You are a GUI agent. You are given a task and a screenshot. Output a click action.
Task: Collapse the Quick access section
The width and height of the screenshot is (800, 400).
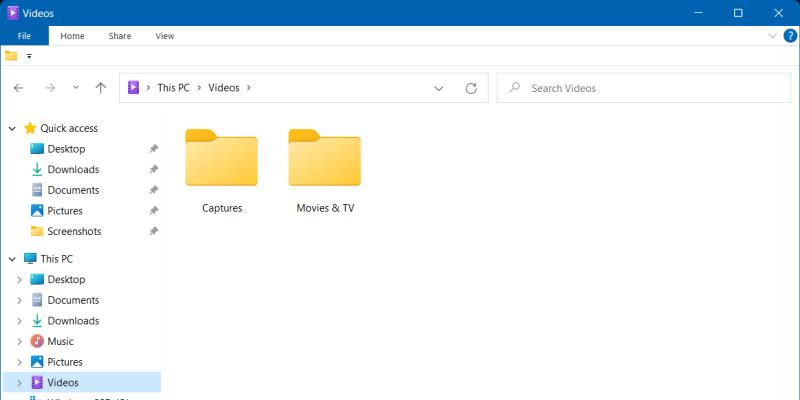pyautogui.click(x=12, y=129)
